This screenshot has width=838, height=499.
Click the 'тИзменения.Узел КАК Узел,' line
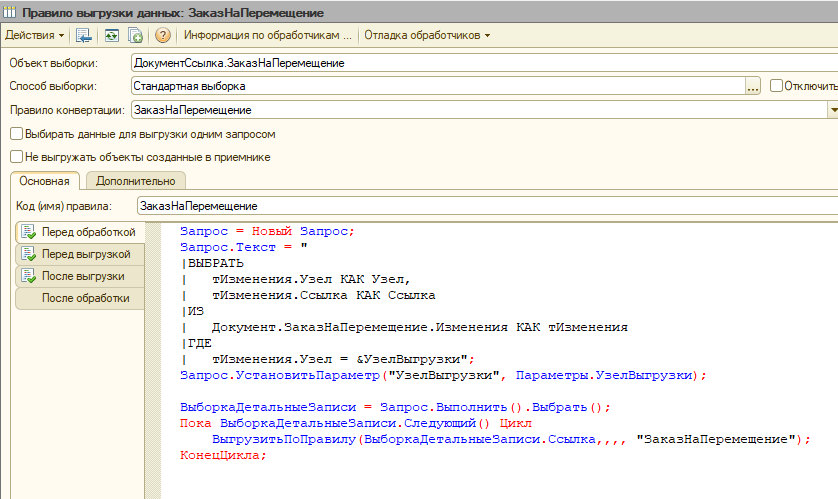(311, 279)
